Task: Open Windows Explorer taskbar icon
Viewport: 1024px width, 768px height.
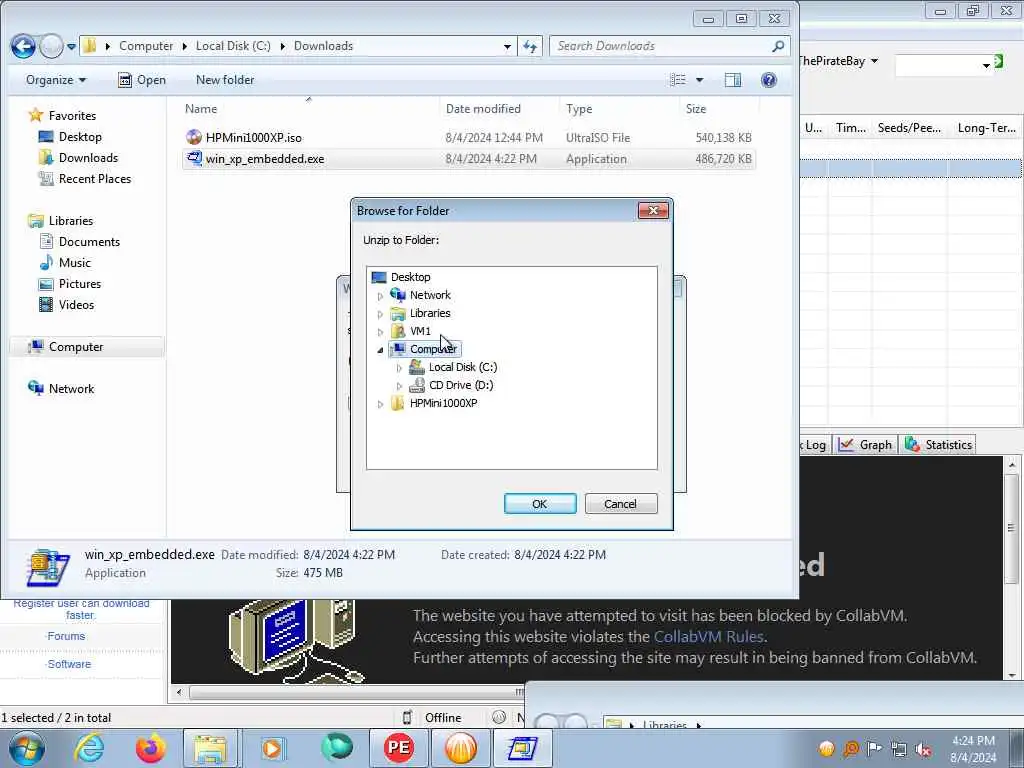Action: coord(209,748)
